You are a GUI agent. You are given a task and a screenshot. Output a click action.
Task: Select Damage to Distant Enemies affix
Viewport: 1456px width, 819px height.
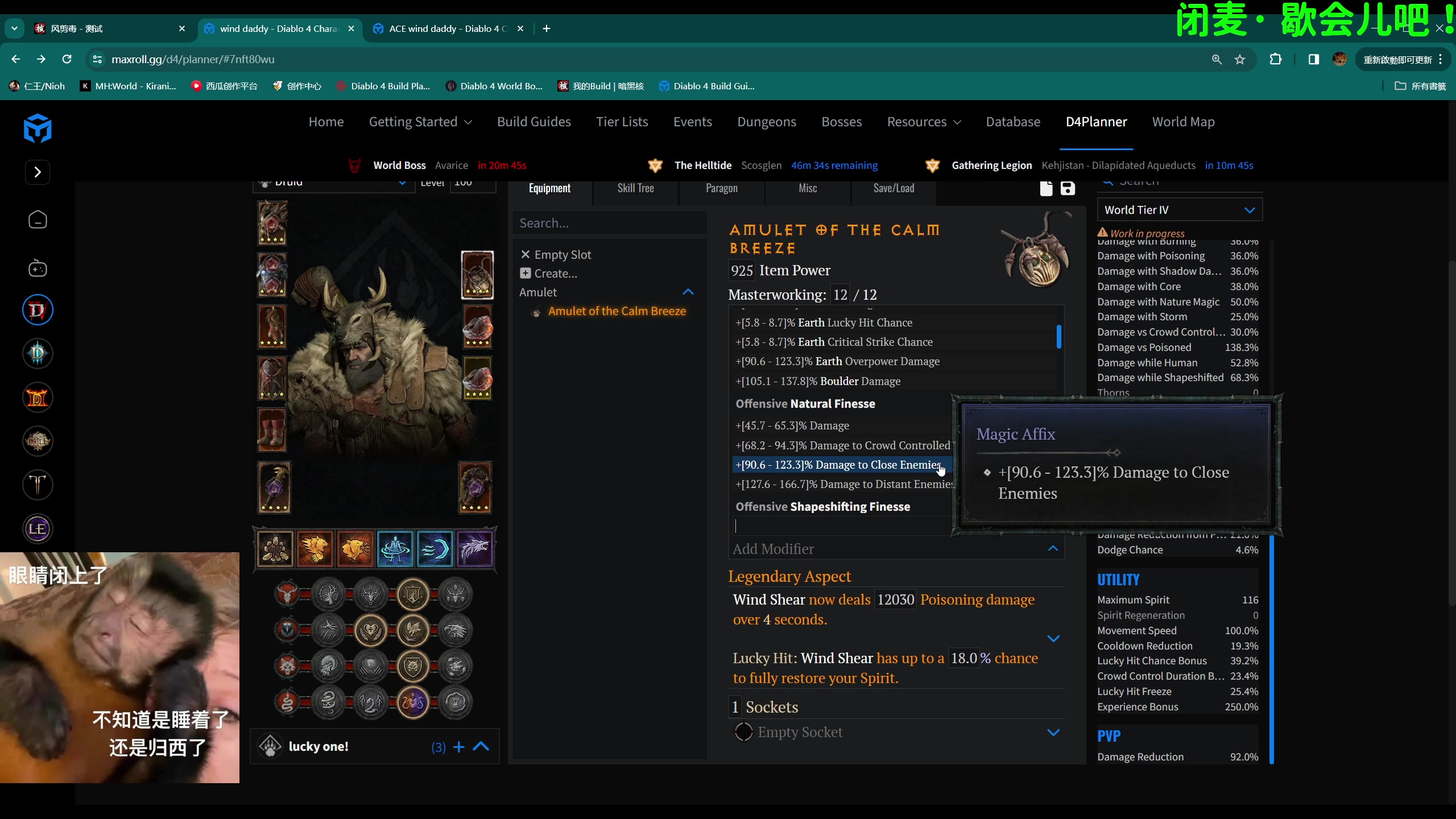pos(844,484)
